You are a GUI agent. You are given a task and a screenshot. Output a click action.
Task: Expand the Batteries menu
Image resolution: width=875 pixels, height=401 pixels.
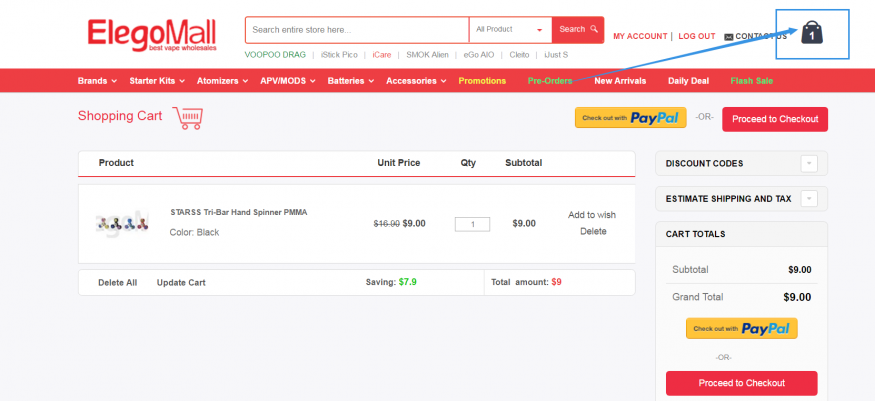coord(350,81)
